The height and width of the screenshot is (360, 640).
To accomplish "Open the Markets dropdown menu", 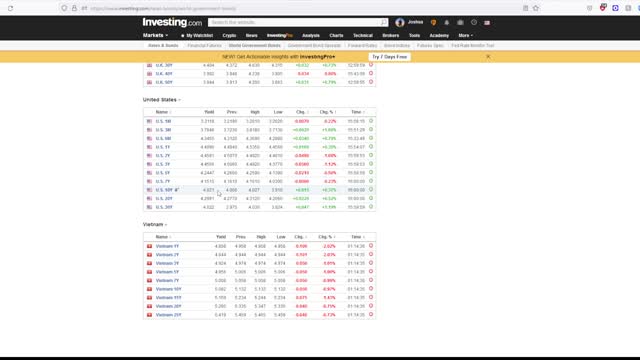I will coord(155,36).
